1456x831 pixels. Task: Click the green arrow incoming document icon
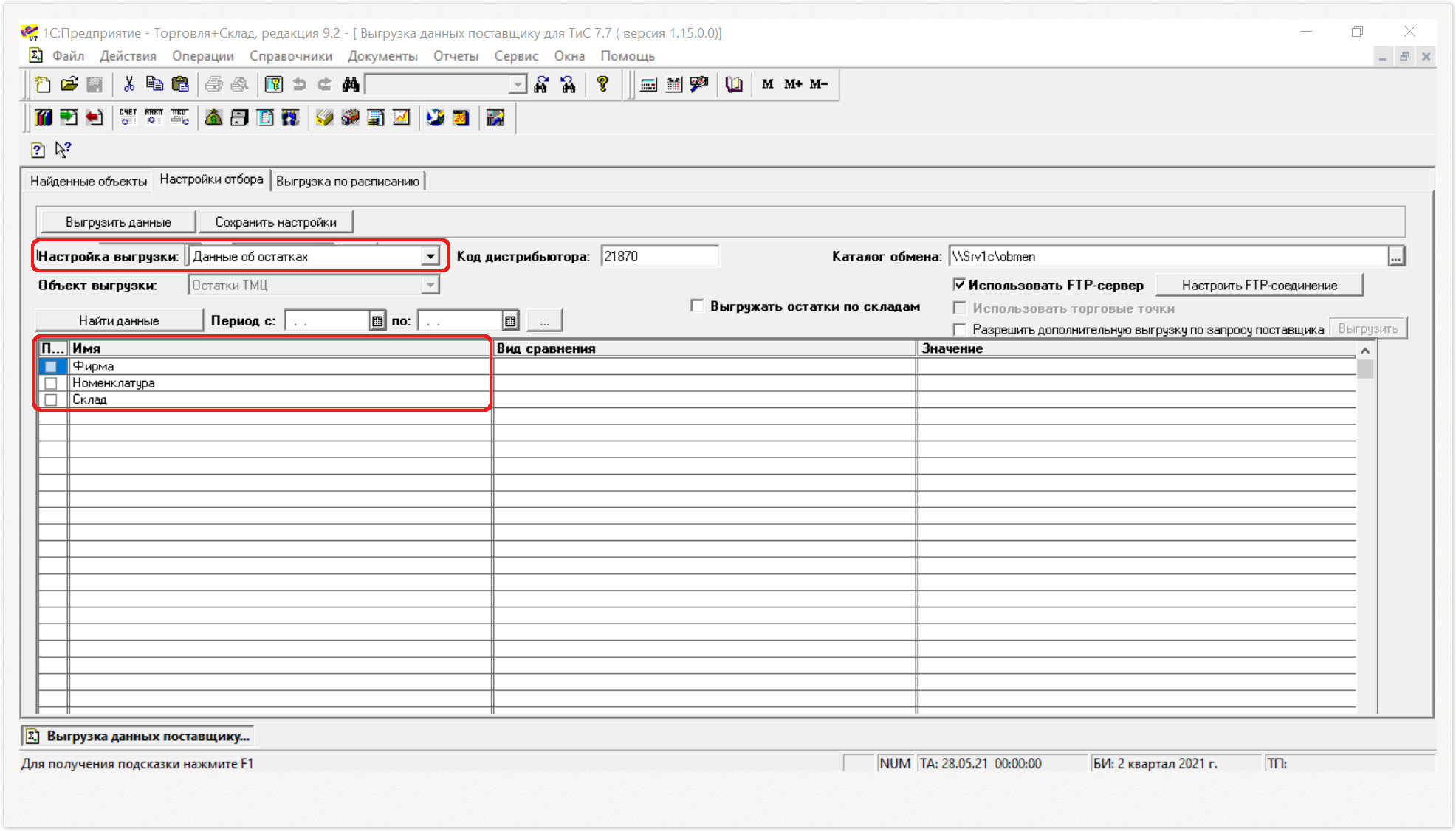(x=69, y=117)
